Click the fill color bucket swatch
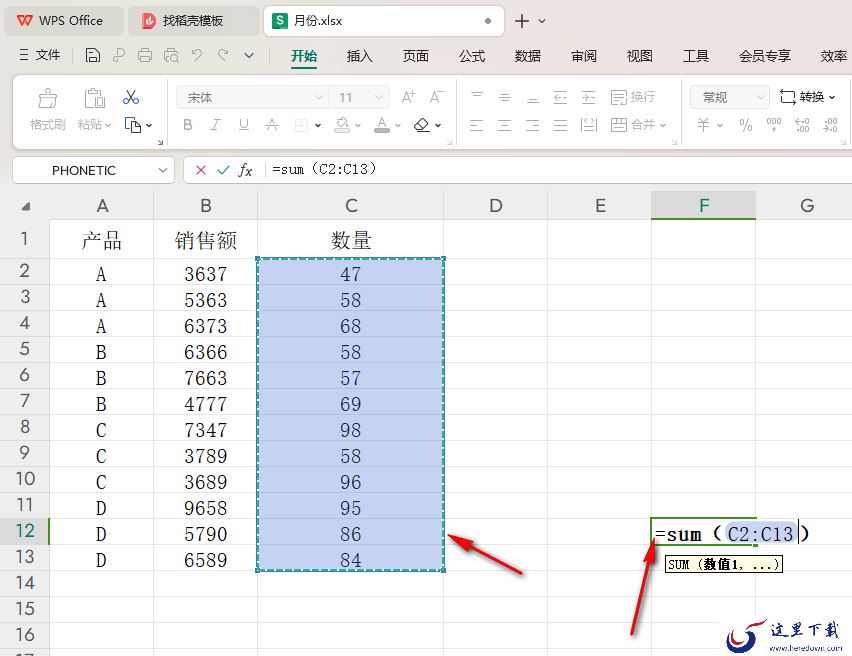The width and height of the screenshot is (852, 656). coord(342,125)
